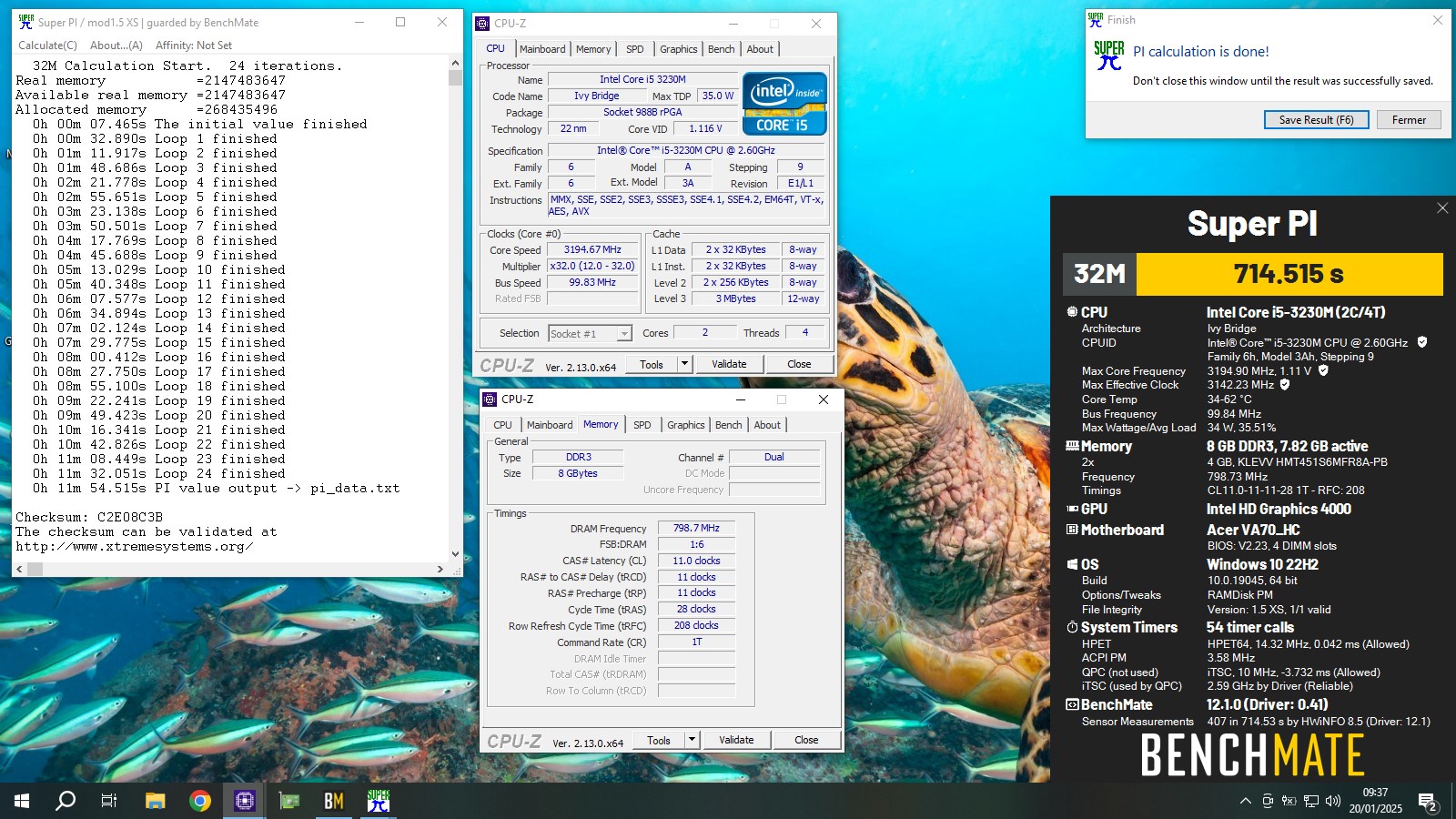The image size is (1456, 819).
Task: Click Validate in lower CPU-Z window
Action: (736, 740)
